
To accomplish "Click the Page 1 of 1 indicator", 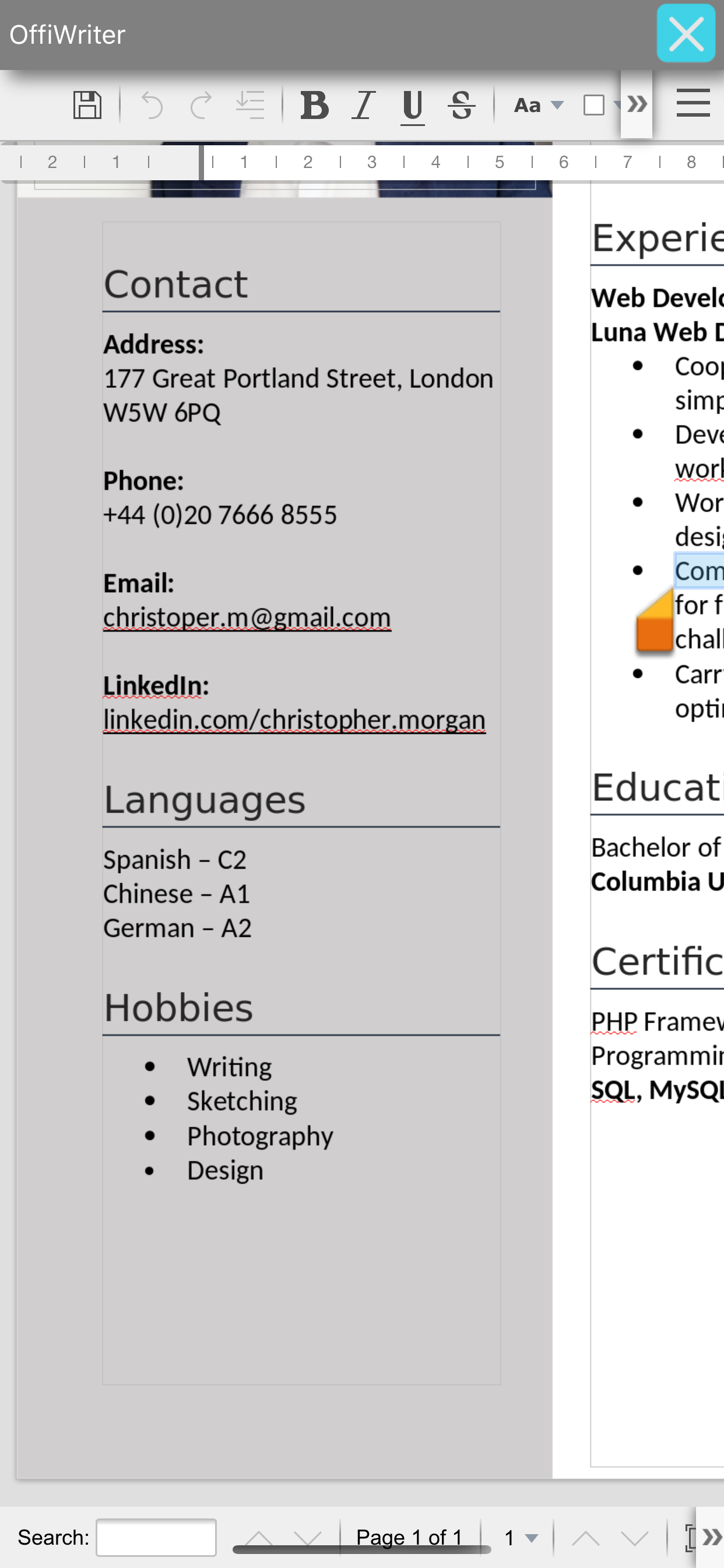I will point(409,1537).
